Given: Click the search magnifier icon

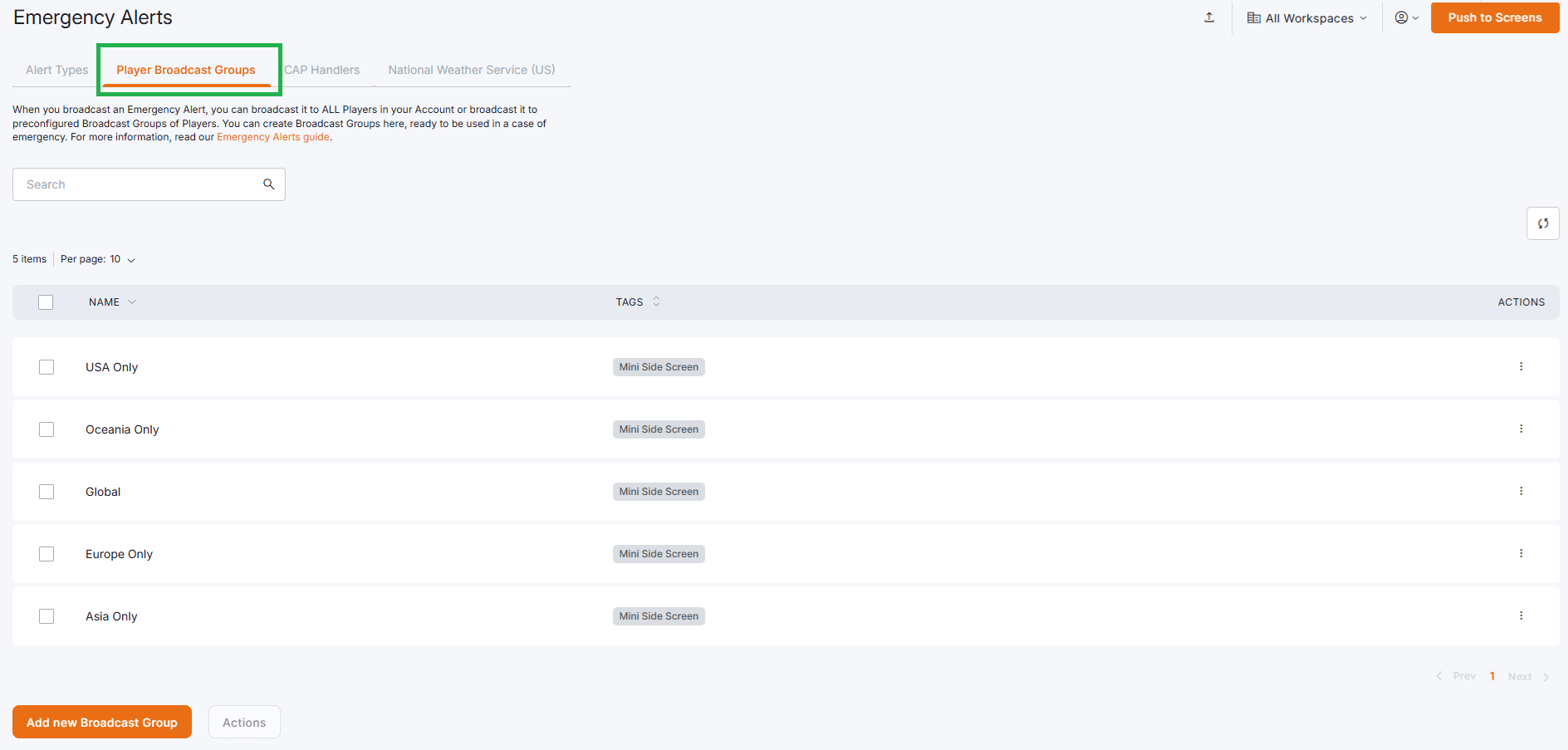Looking at the screenshot, I should (x=268, y=184).
